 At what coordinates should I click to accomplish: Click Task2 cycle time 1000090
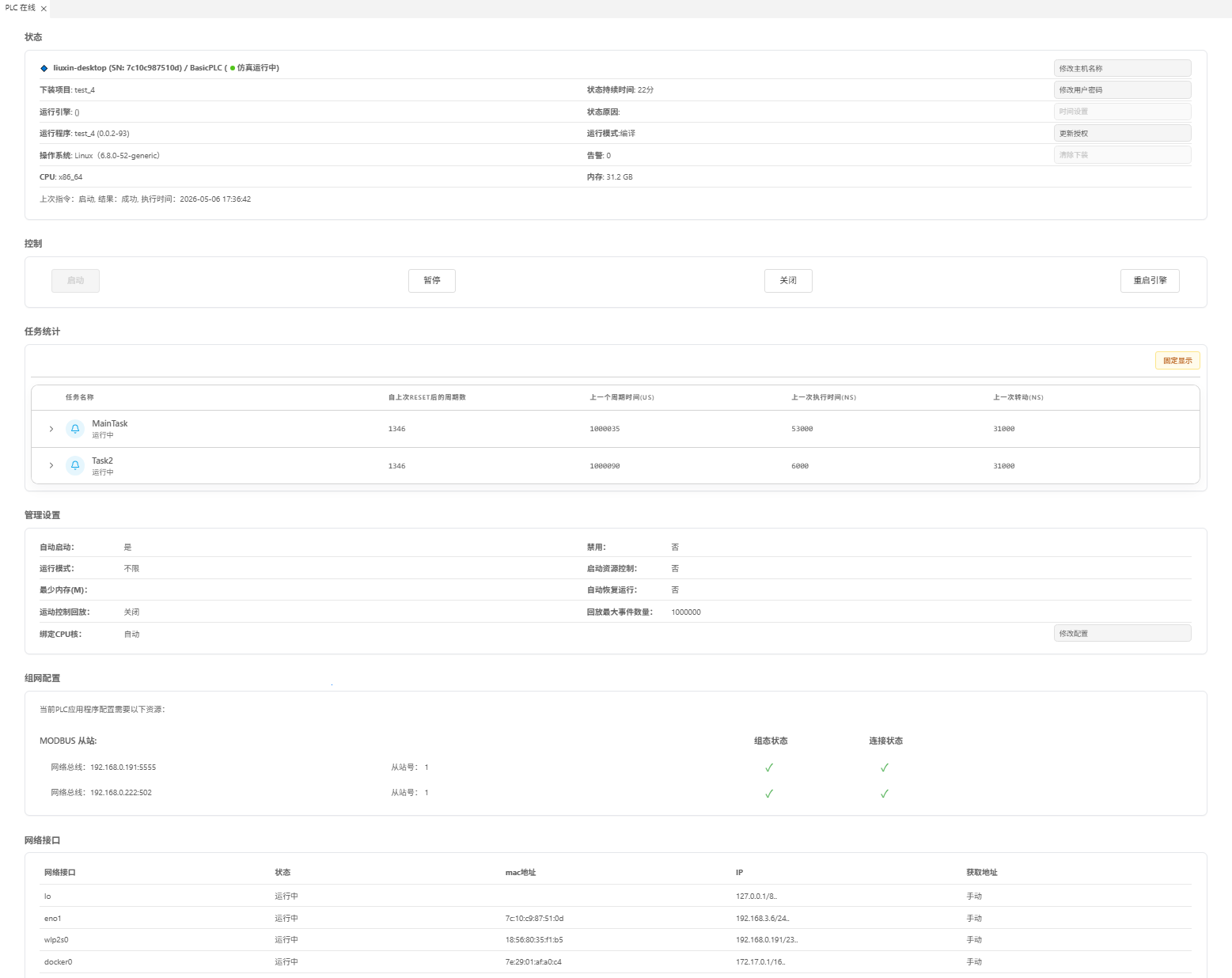click(x=605, y=466)
